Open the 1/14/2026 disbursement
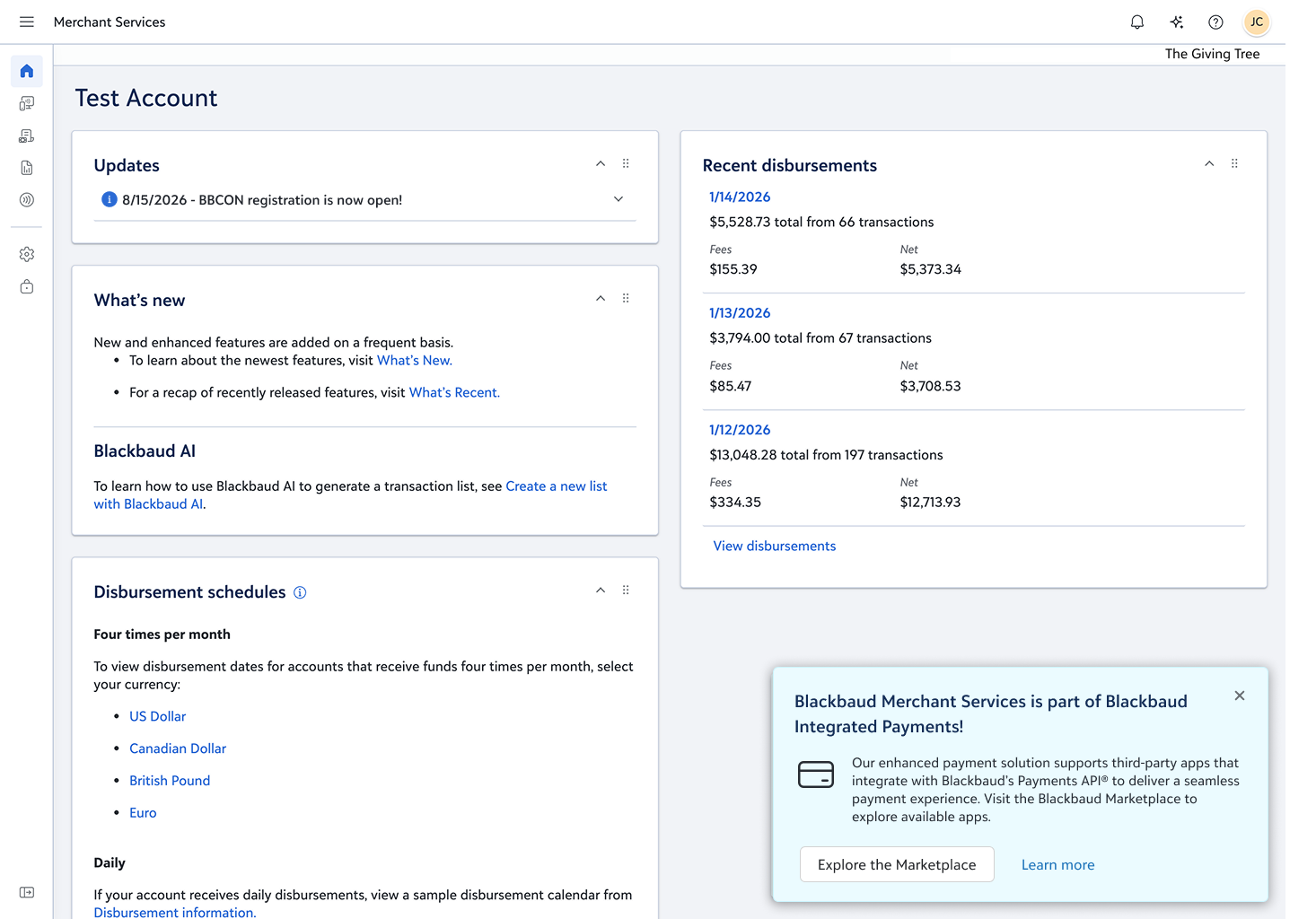The width and height of the screenshot is (1316, 919). (x=740, y=197)
